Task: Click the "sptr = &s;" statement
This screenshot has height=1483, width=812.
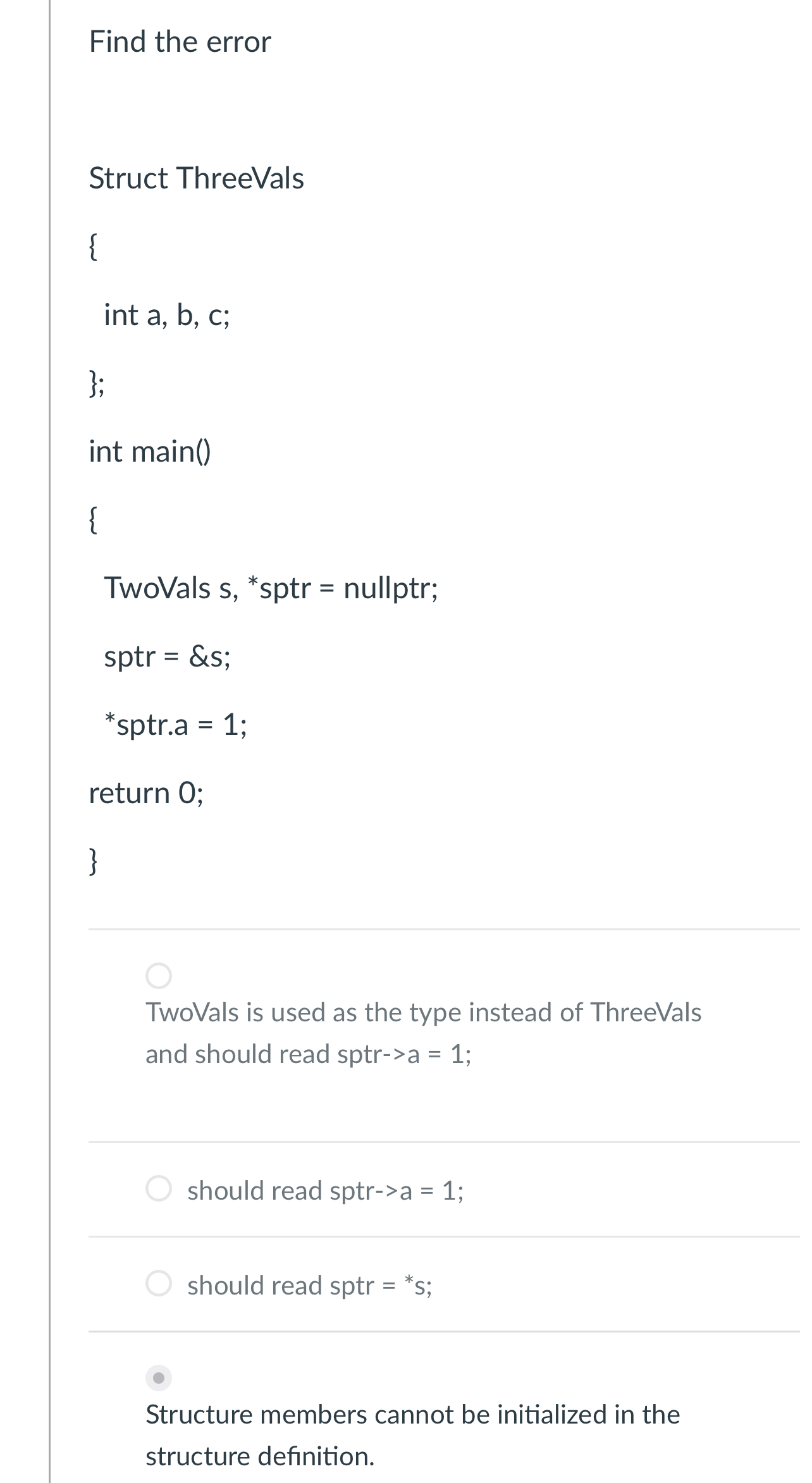Action: coord(168,656)
